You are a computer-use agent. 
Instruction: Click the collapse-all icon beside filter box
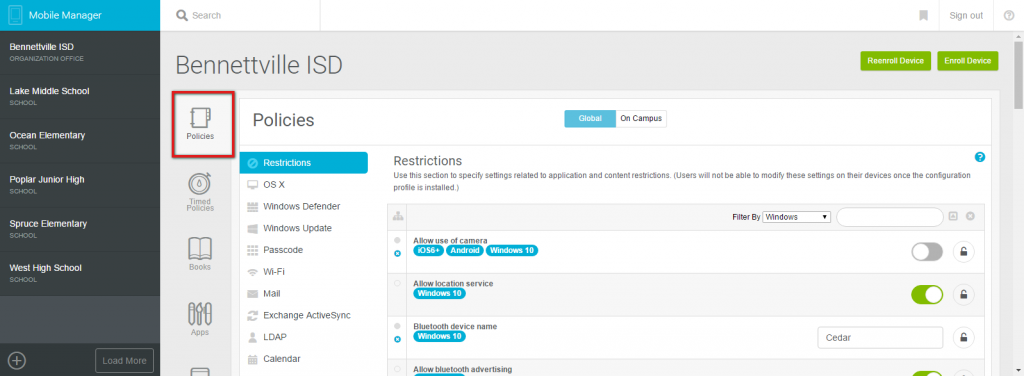coord(953,216)
